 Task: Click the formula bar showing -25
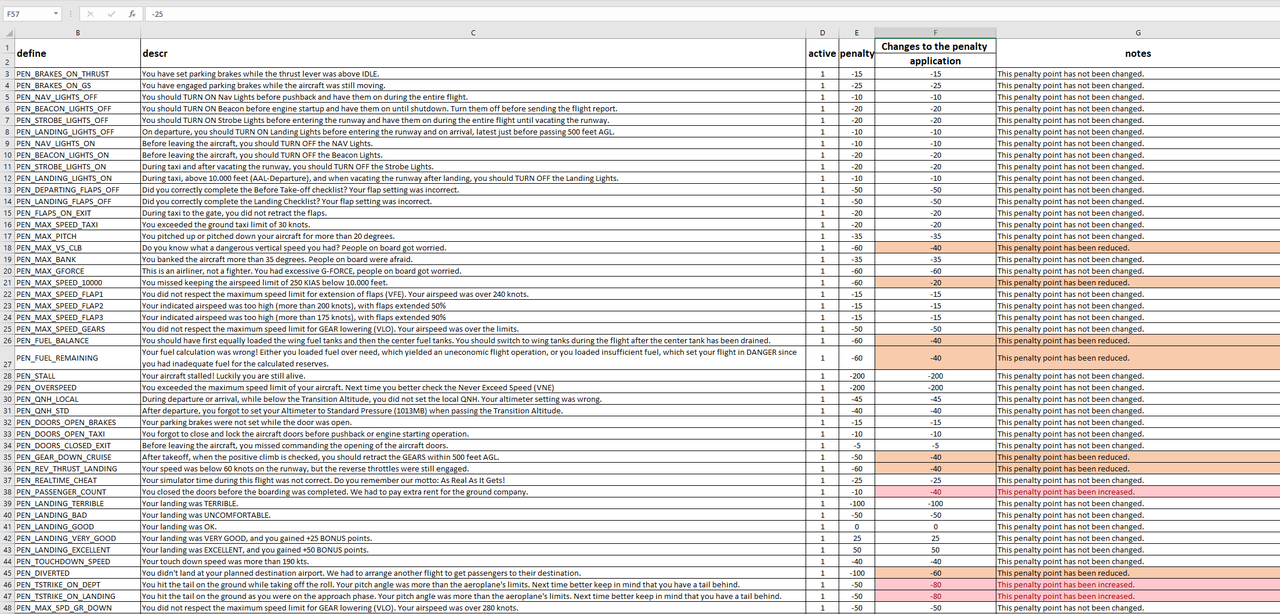[710, 15]
